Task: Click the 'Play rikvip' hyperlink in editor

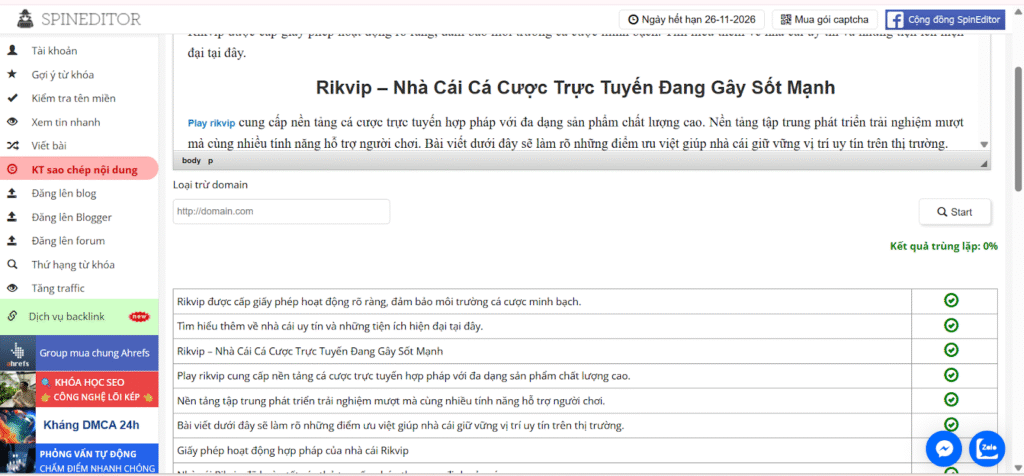Action: tap(211, 123)
